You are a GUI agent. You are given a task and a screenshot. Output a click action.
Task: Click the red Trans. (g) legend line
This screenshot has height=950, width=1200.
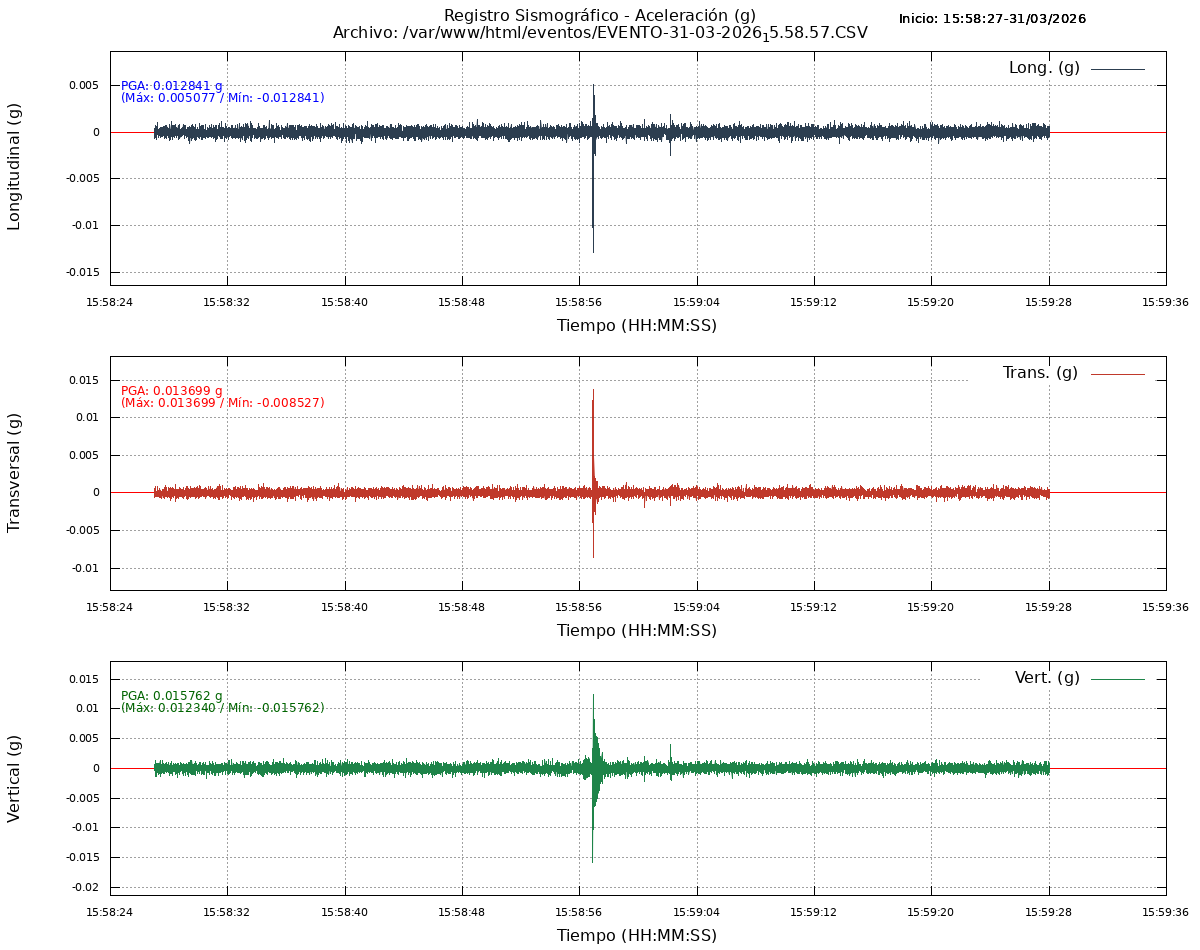point(1117,374)
